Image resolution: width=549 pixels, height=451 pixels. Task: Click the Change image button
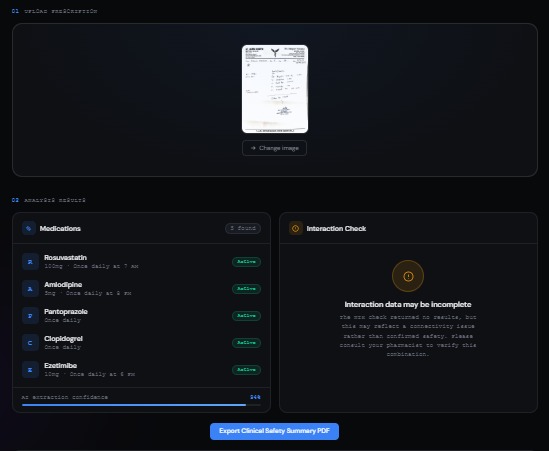pos(274,148)
